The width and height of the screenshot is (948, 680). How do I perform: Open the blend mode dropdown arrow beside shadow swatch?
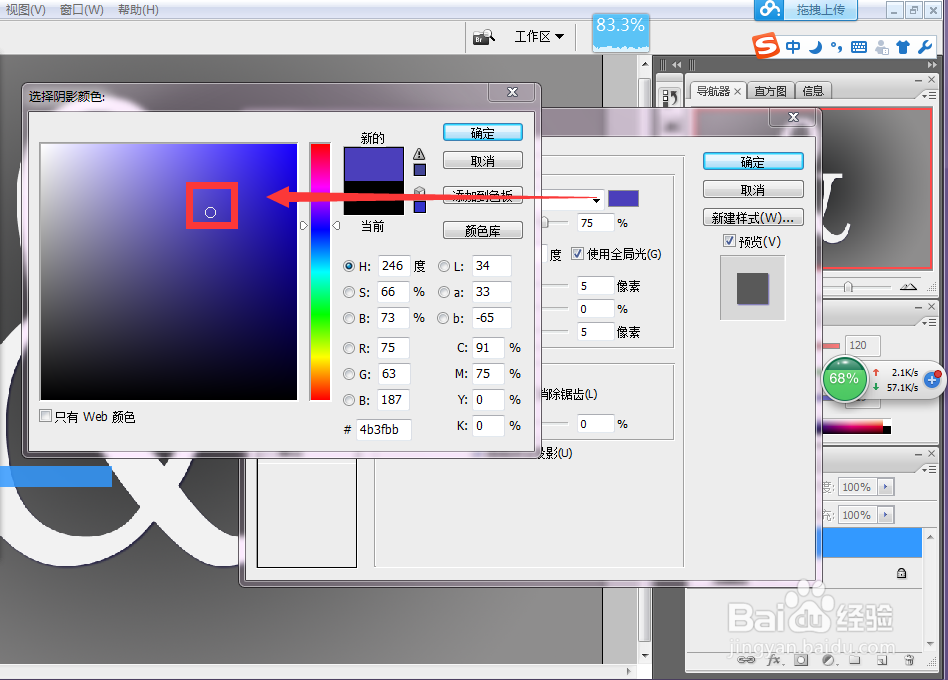tap(596, 199)
